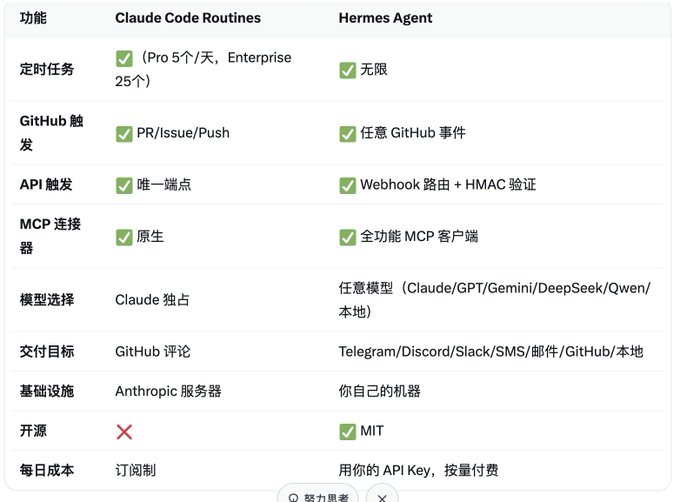
Task: Click the check before 全功能 MCP 客户端
Action: click(x=347, y=237)
